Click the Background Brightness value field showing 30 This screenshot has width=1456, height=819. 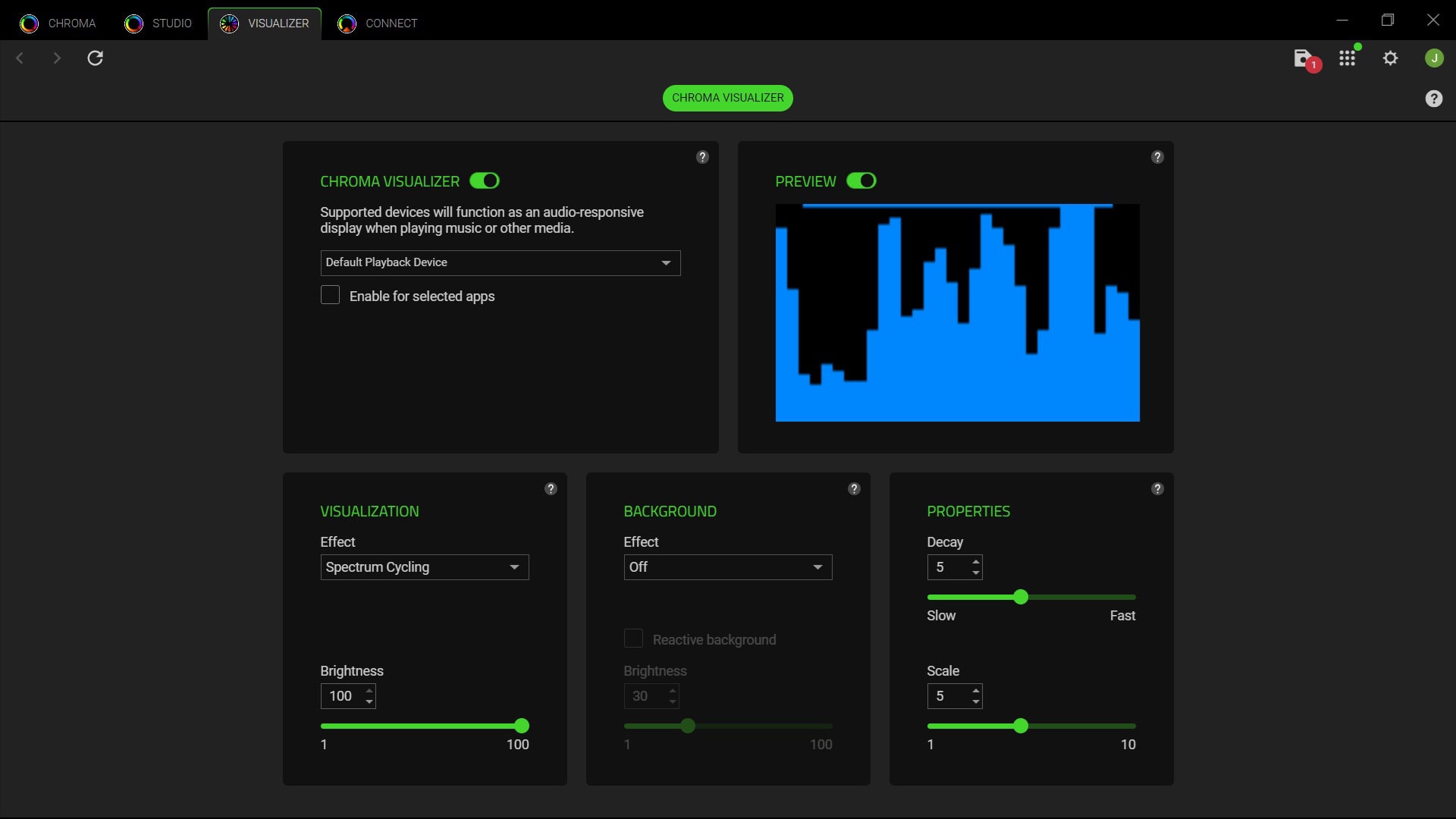point(651,696)
